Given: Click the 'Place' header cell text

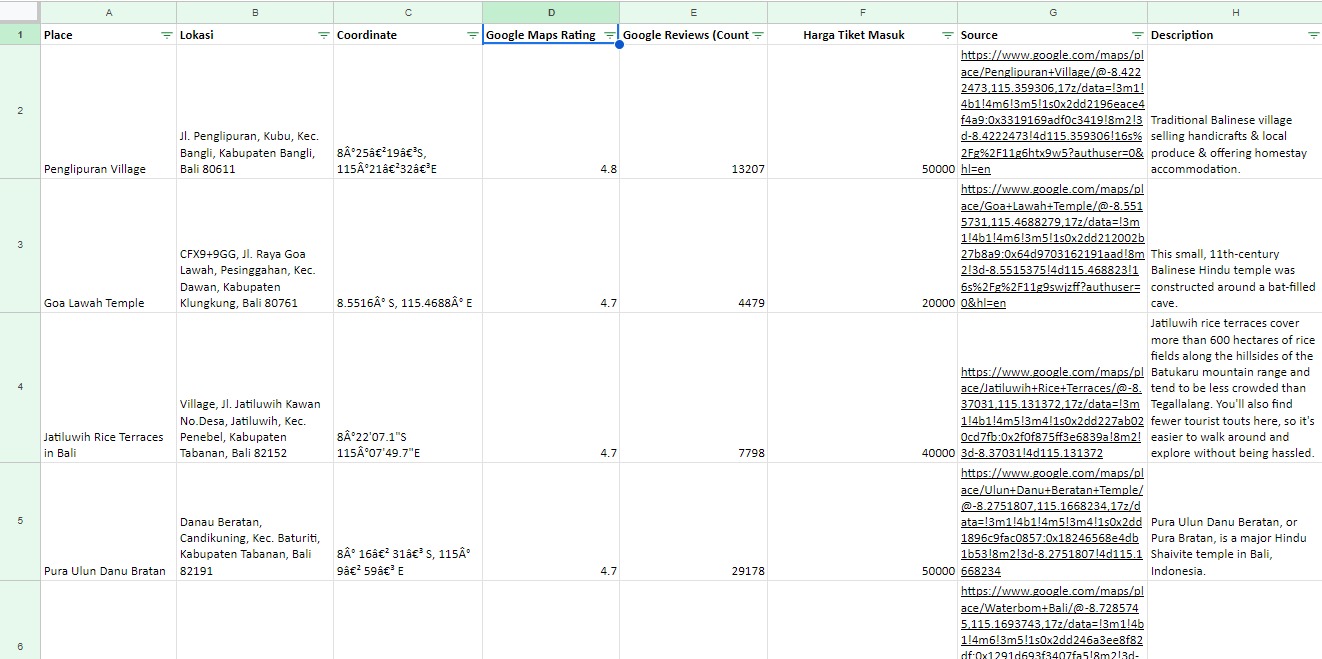Looking at the screenshot, I should click(58, 35).
